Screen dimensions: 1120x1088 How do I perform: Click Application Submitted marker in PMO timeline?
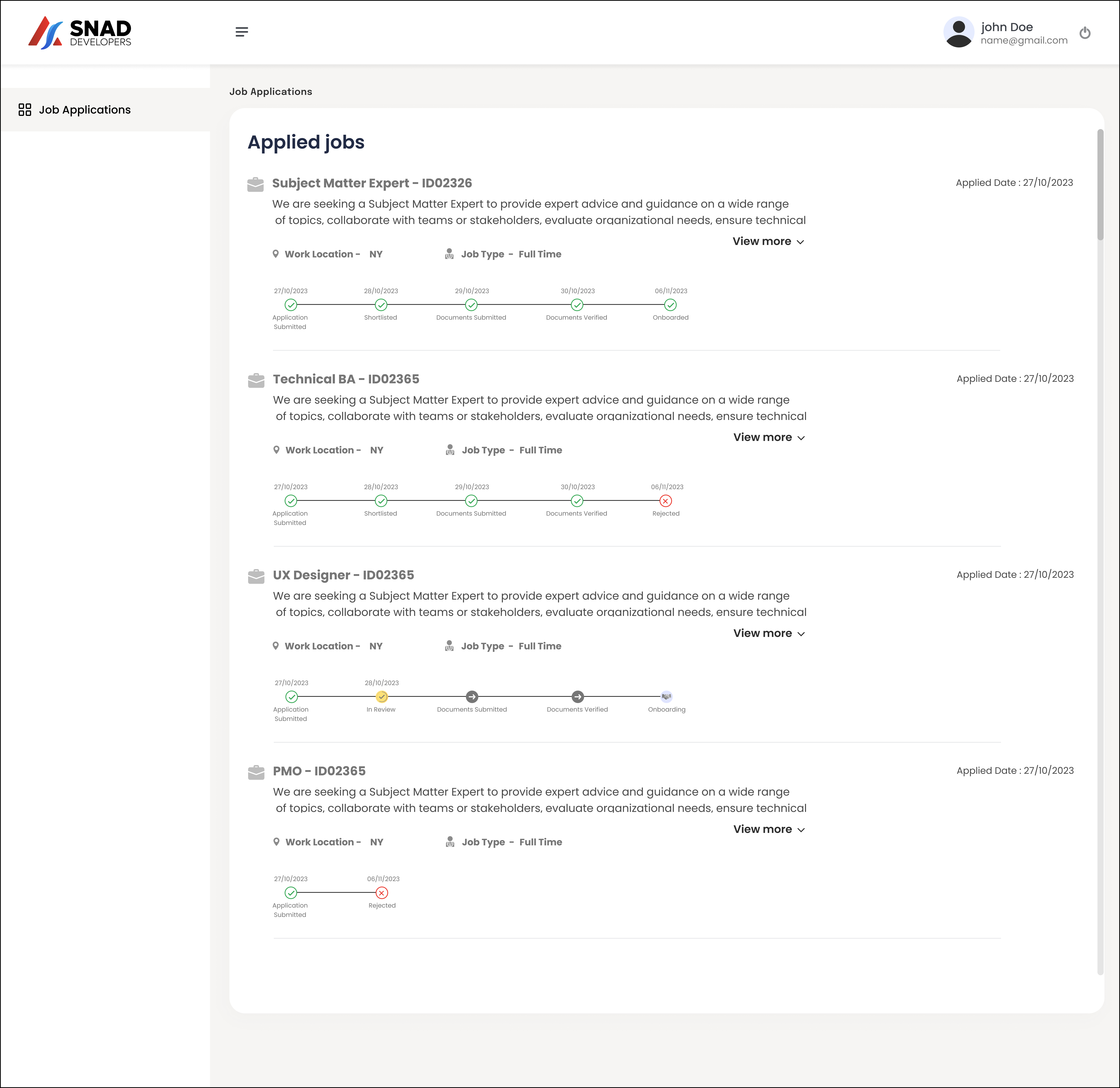pos(291,893)
